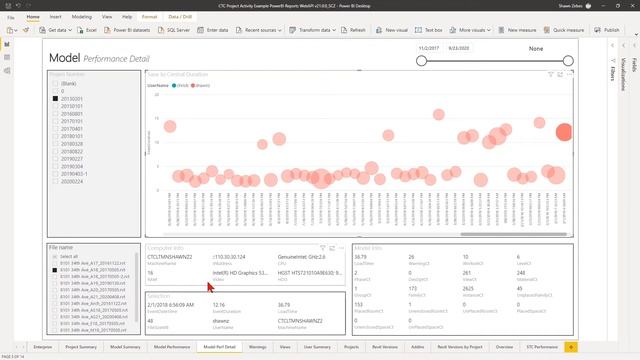The image size is (640, 360).
Task: Switch to the View ribbon tab
Action: (x=107, y=17)
